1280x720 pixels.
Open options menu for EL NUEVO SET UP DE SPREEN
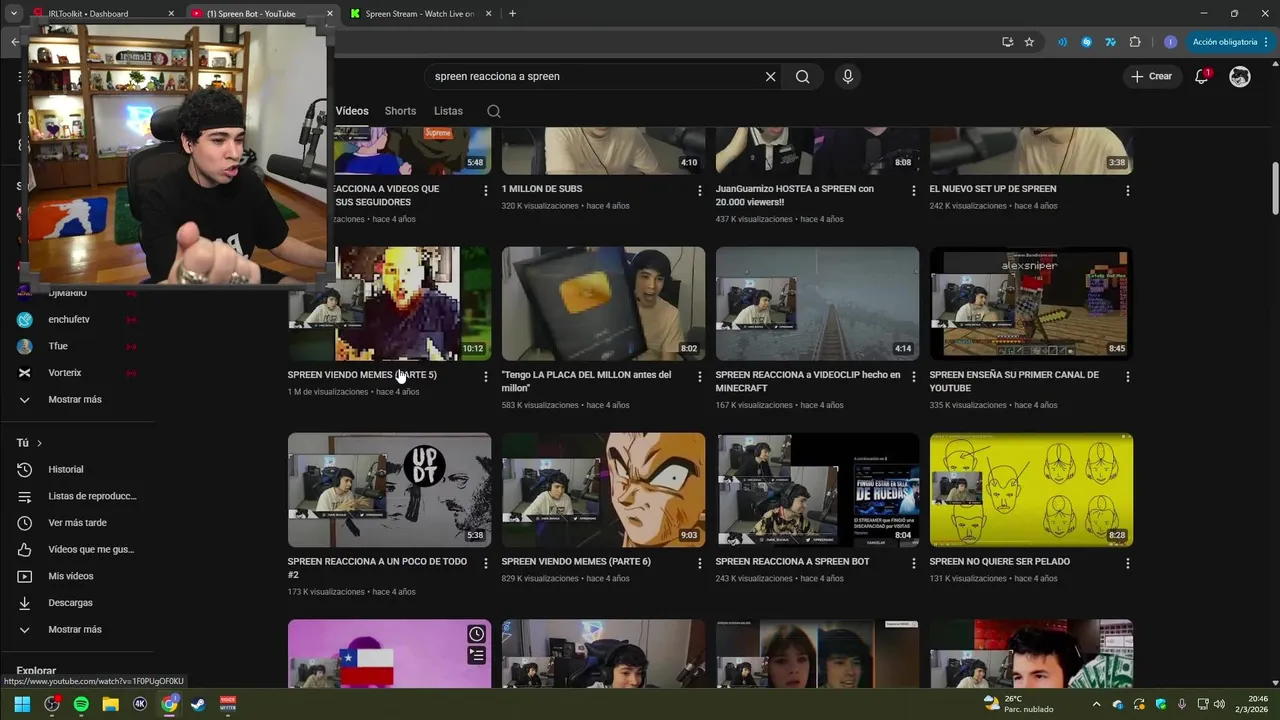pos(1128,190)
